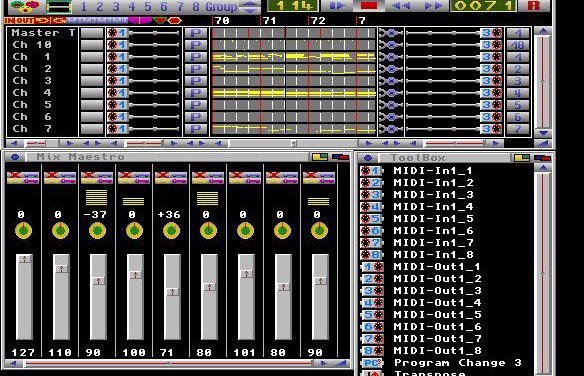Select the MIDI-Out1_8 tool icon in ToolBox

[372, 350]
